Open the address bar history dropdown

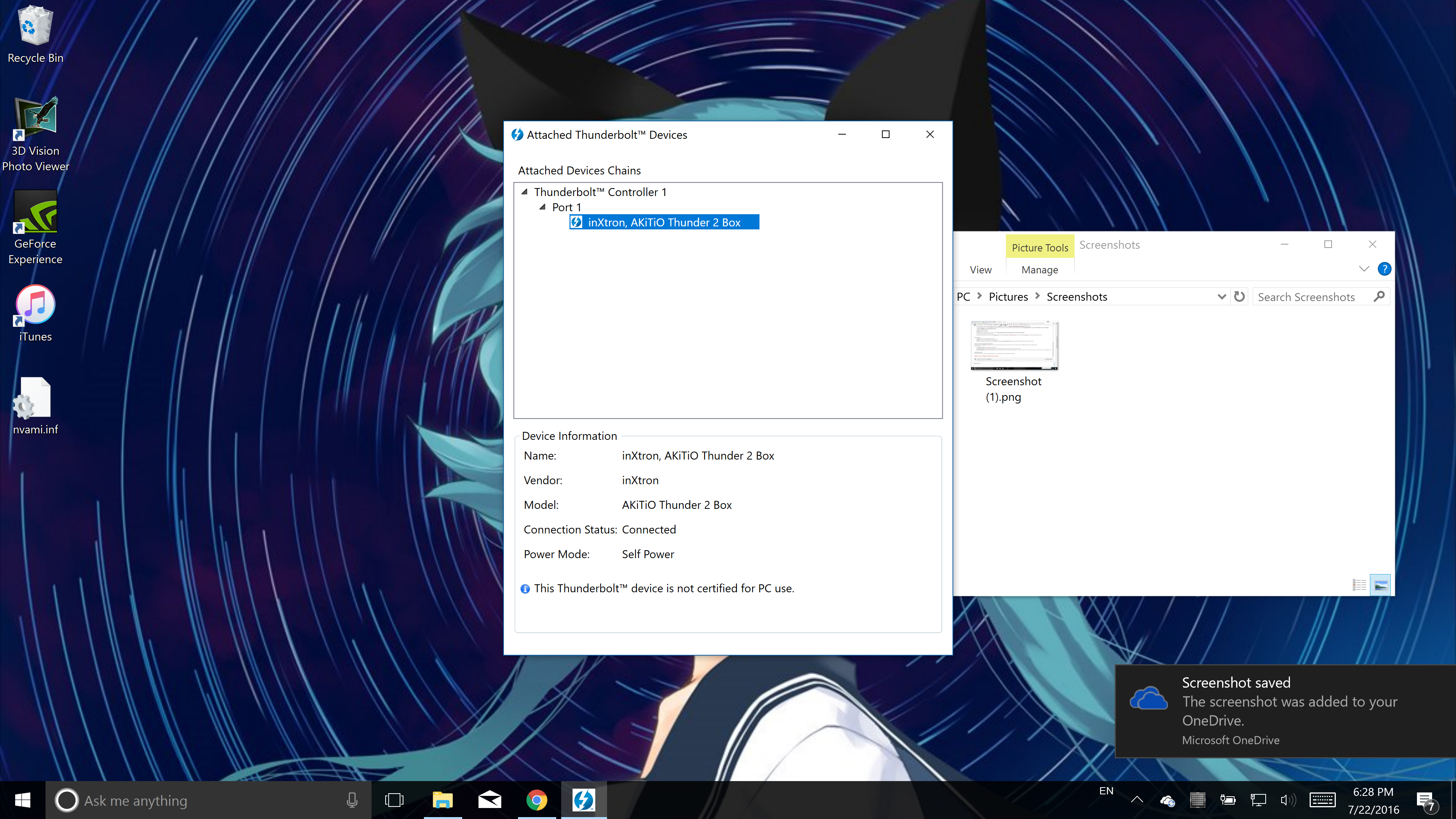(x=1221, y=297)
